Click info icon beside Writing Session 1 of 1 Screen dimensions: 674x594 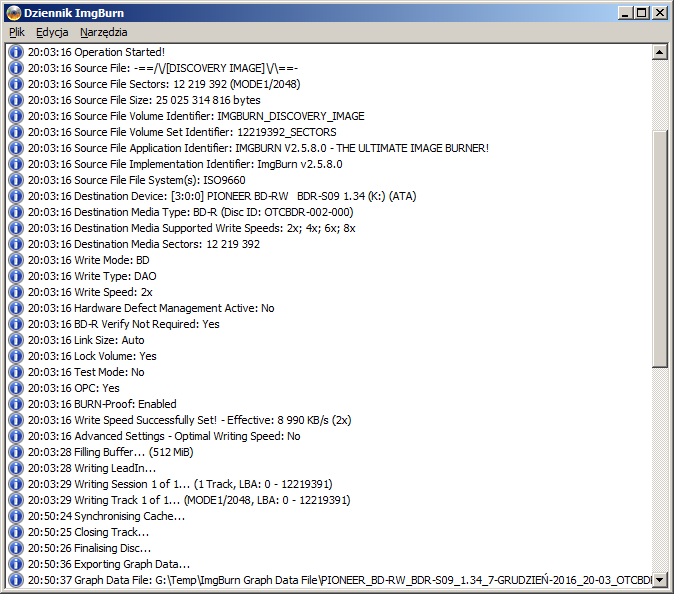[15, 484]
